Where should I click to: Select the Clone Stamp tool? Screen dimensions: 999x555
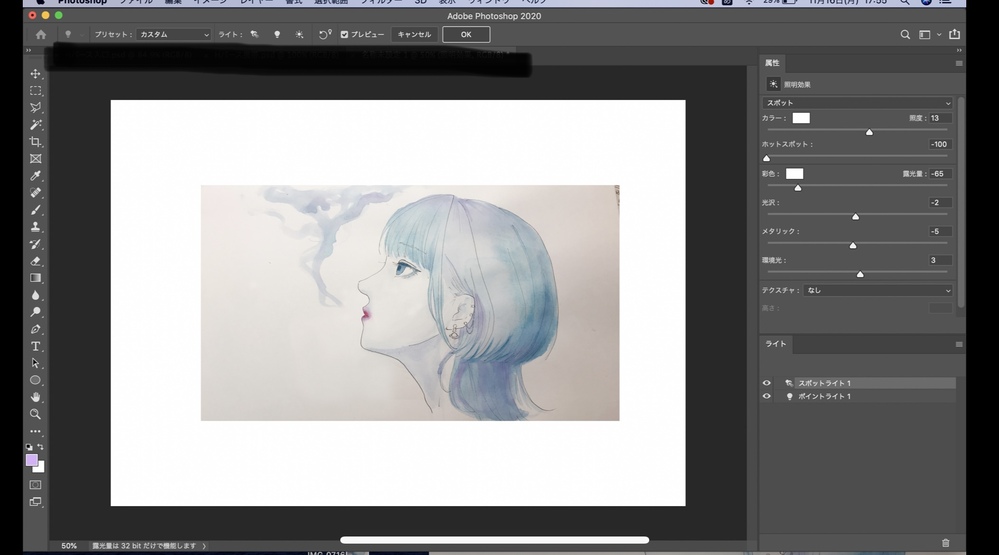coord(36,227)
